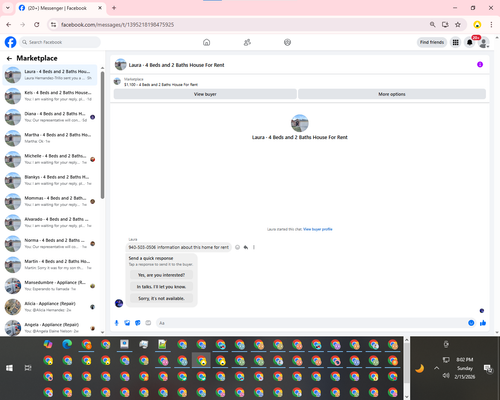500x400 pixels.
Task: Click the GIF icon in composer
Action: pyautogui.click(x=148, y=323)
